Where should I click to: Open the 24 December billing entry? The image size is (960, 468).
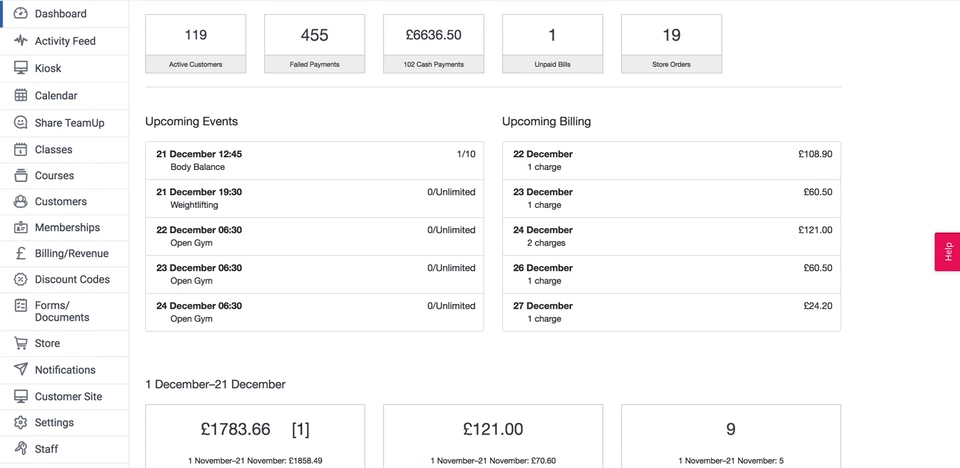click(x=671, y=237)
